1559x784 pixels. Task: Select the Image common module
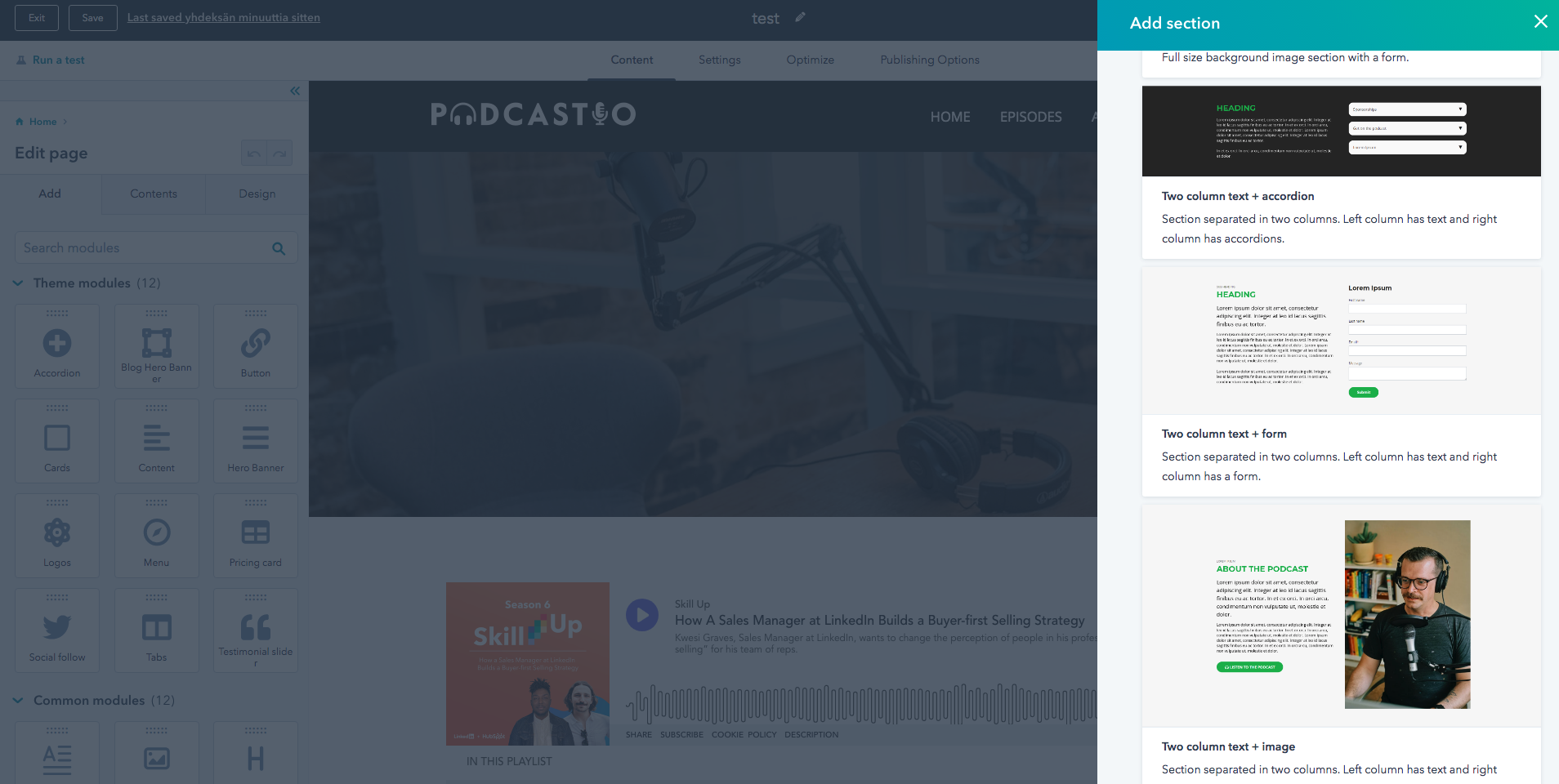156,752
